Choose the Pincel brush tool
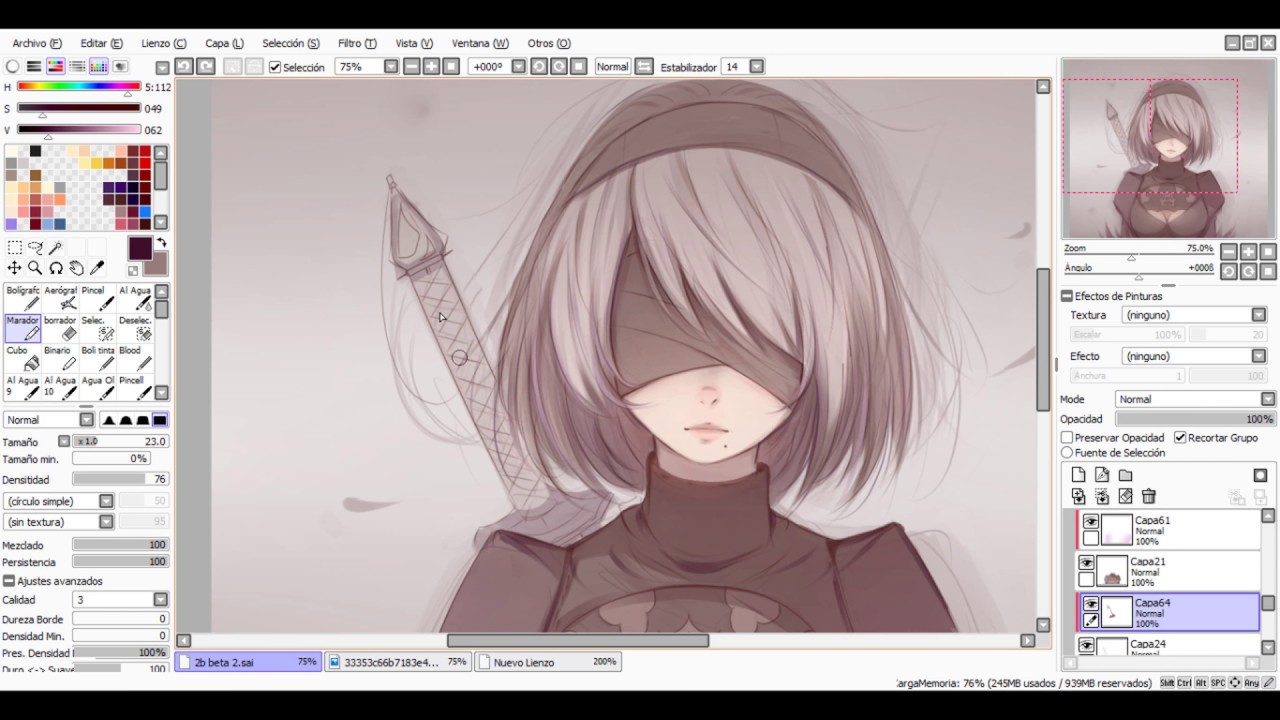Image resolution: width=1280 pixels, height=720 pixels. (x=97, y=298)
